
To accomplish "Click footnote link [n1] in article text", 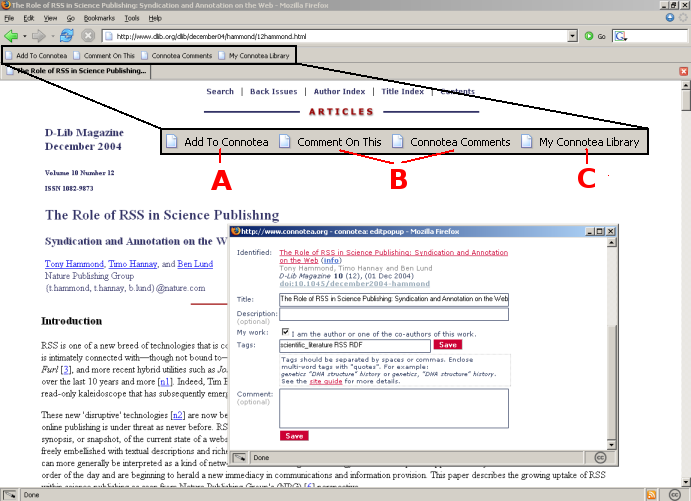I will (165, 382).
